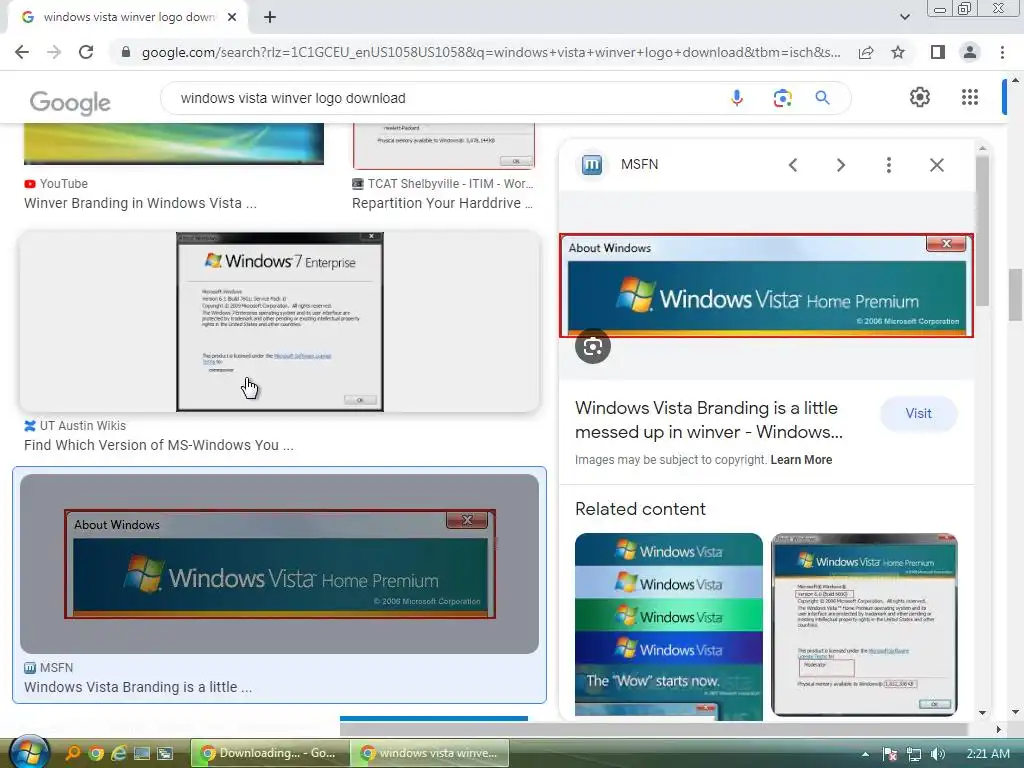Start a voice search with microphone
Screen dimensions: 1024x768
[737, 98]
